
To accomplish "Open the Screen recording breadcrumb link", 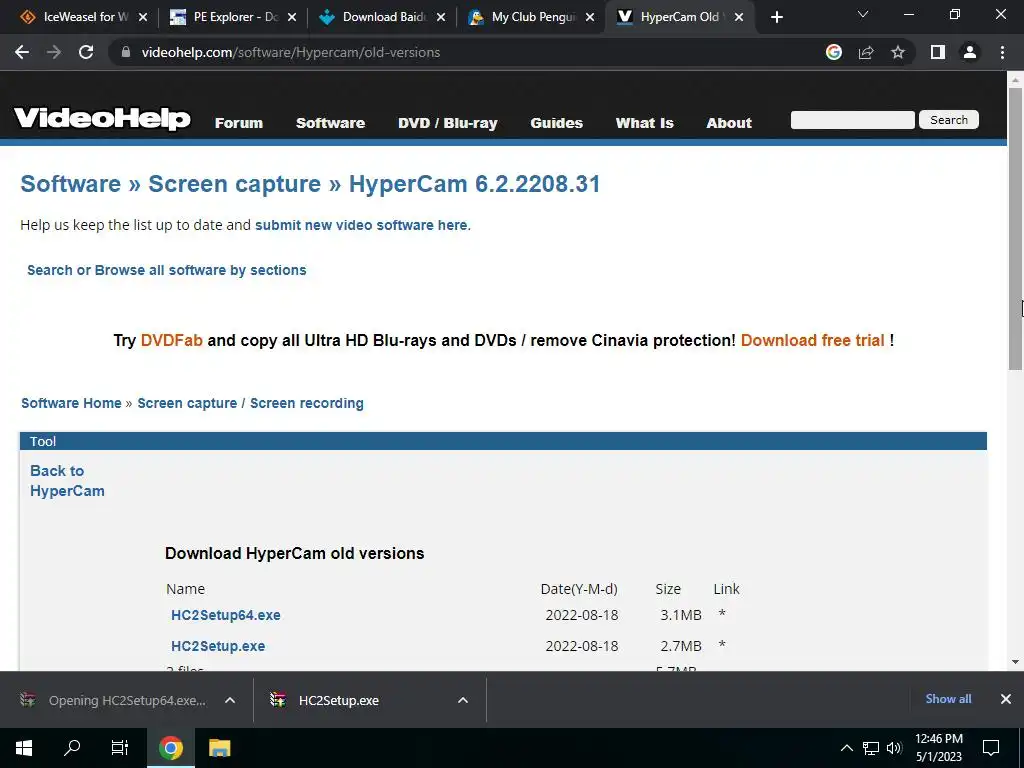I will (307, 403).
